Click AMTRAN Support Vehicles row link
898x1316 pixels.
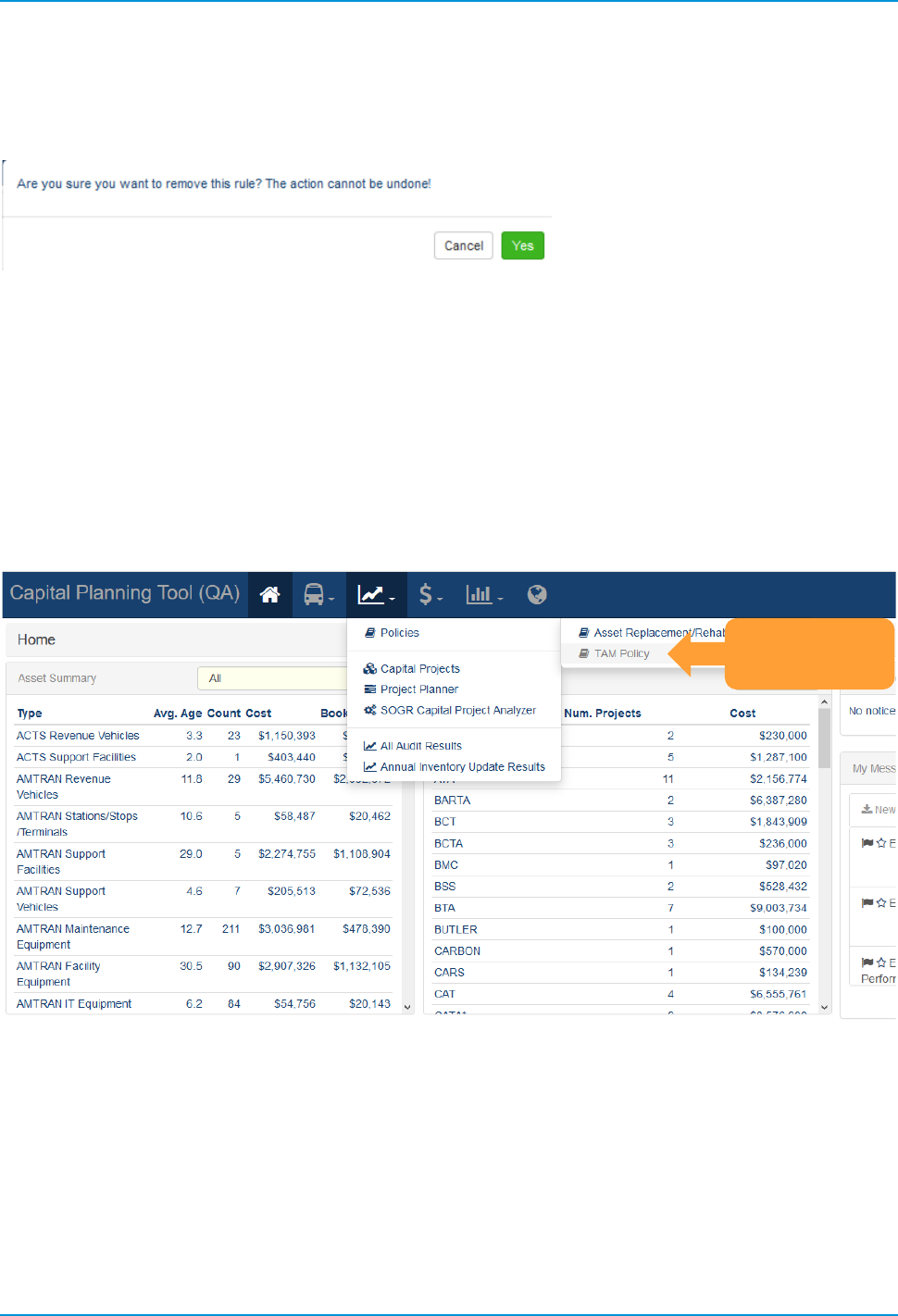click(x=61, y=899)
